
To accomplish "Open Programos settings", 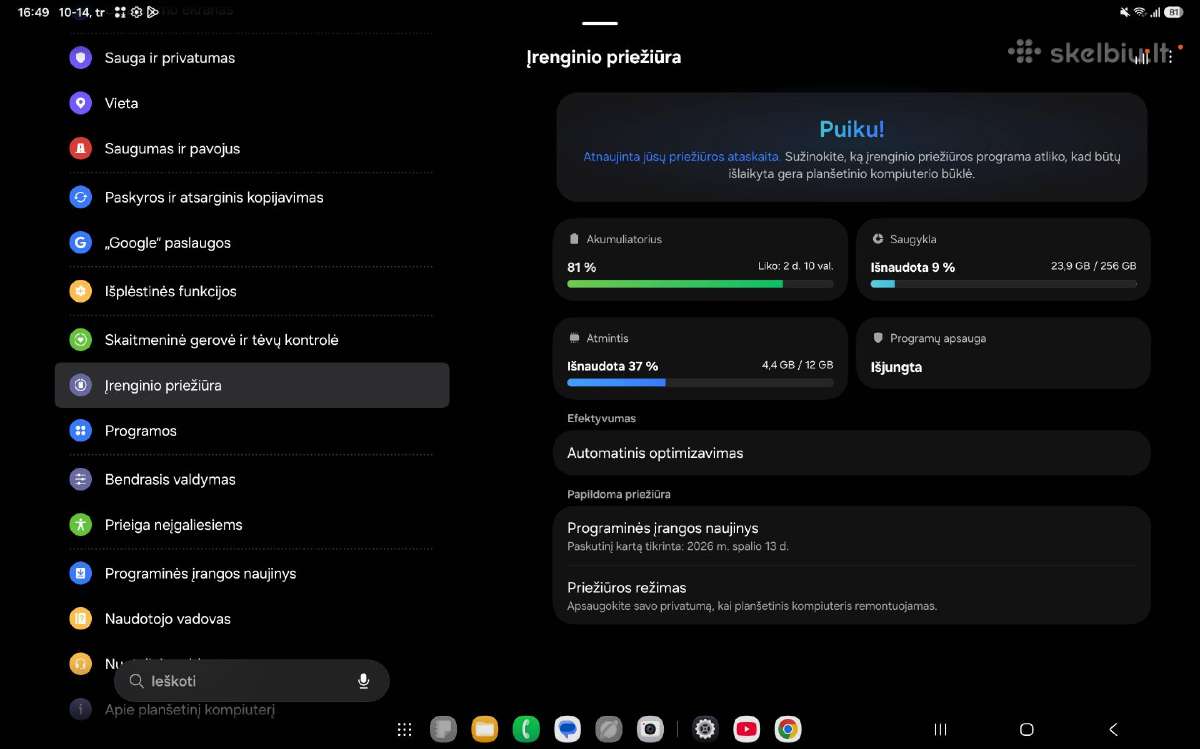I will point(252,431).
